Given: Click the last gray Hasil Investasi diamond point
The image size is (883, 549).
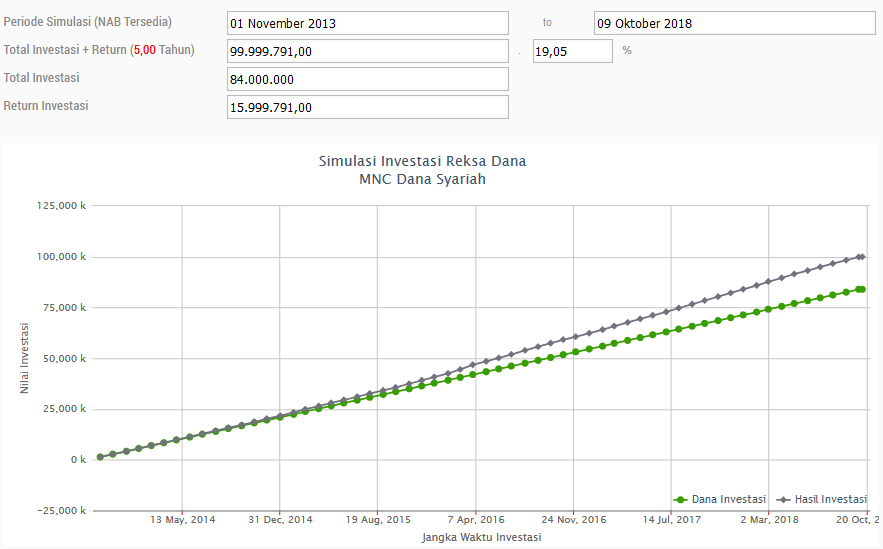Looking at the screenshot, I should [x=862, y=257].
